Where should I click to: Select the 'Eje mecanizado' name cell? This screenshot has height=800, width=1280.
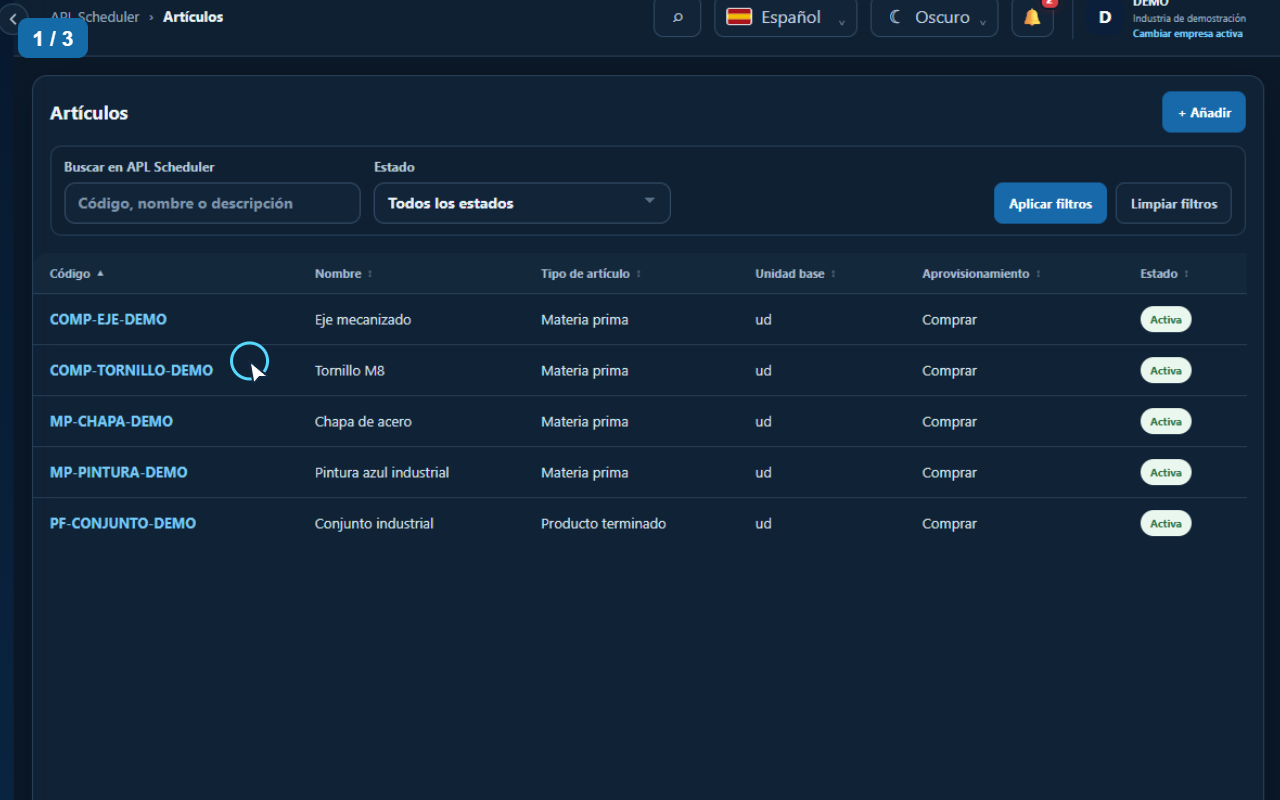(363, 320)
